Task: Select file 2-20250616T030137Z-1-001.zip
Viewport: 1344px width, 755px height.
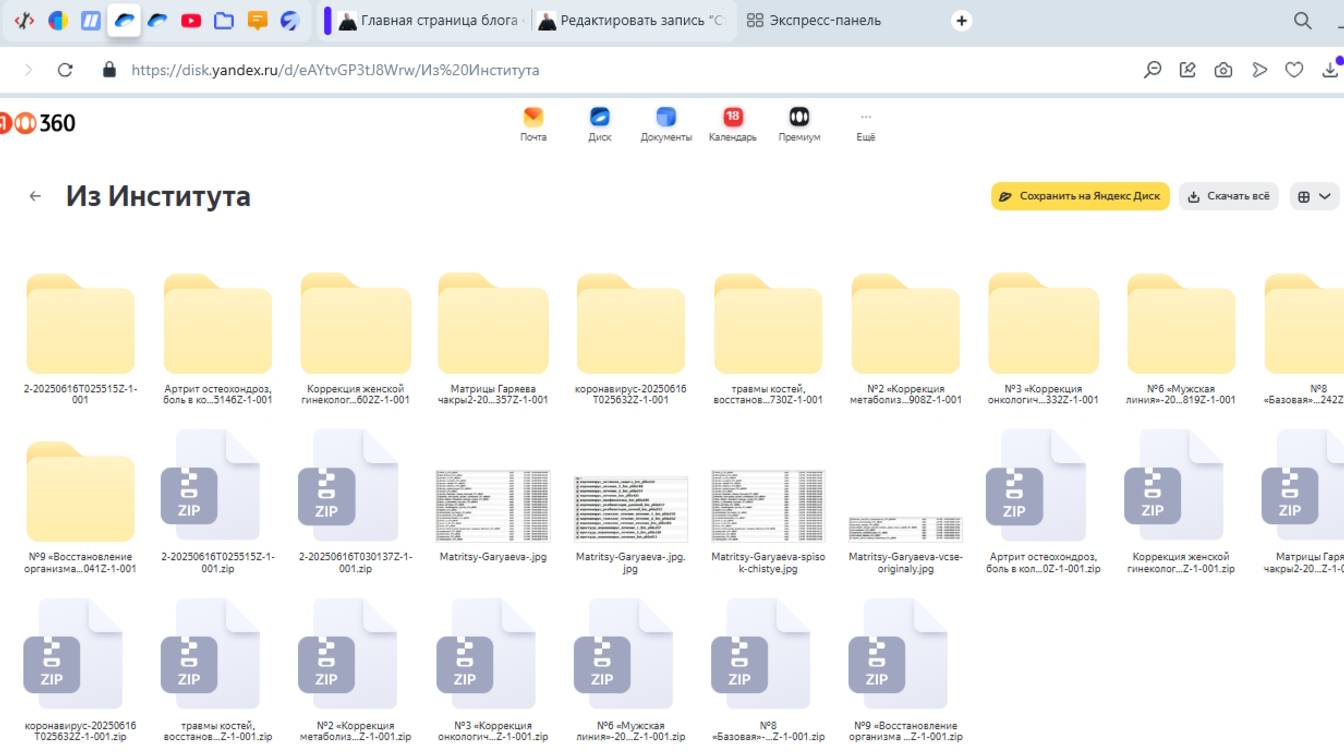Action: click(x=356, y=502)
